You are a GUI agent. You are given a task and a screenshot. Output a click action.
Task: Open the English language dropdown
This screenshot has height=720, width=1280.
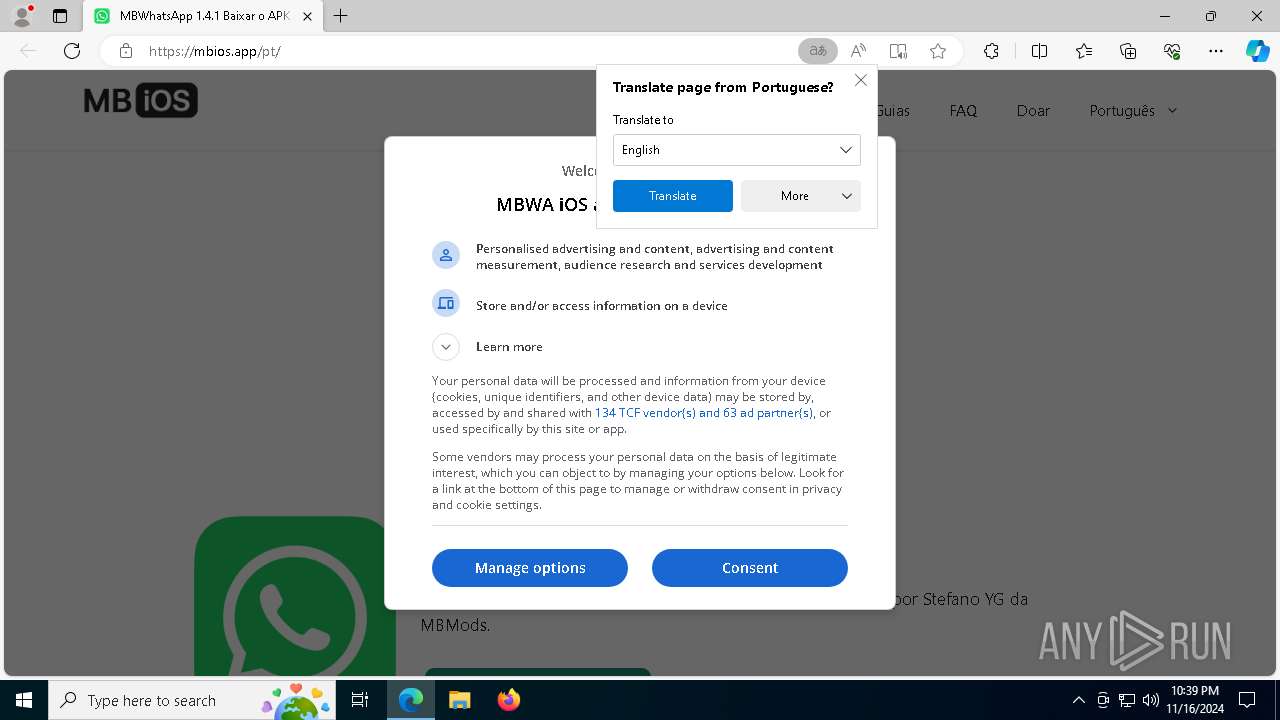click(x=736, y=150)
